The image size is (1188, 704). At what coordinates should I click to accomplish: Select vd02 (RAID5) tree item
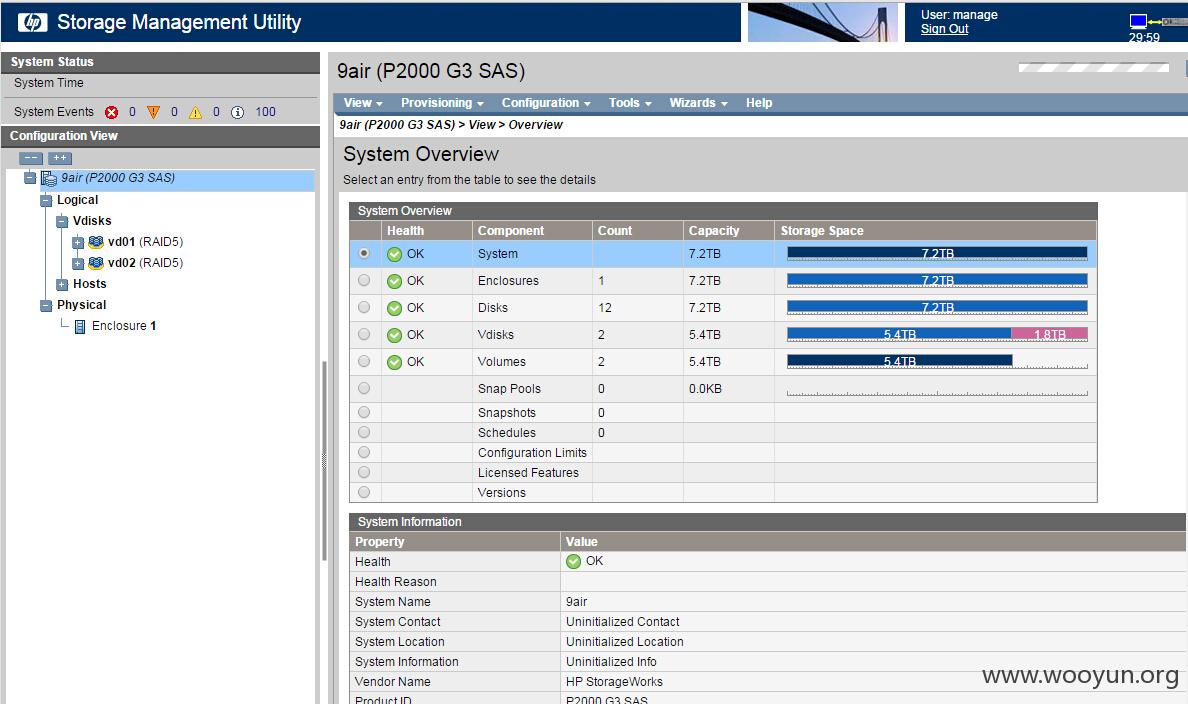(145, 263)
